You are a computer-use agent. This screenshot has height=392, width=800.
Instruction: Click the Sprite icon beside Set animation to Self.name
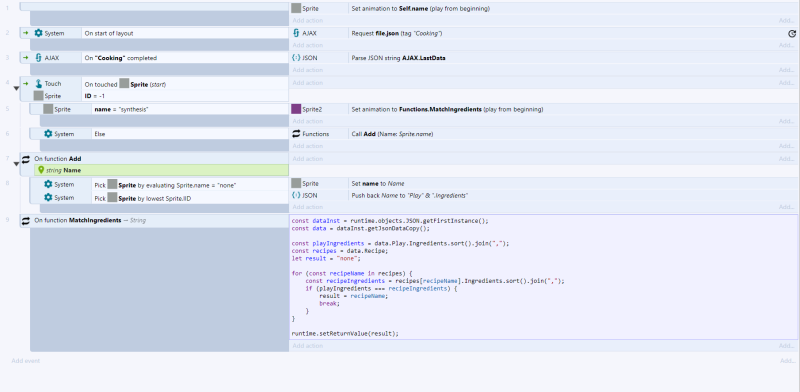[x=296, y=8]
